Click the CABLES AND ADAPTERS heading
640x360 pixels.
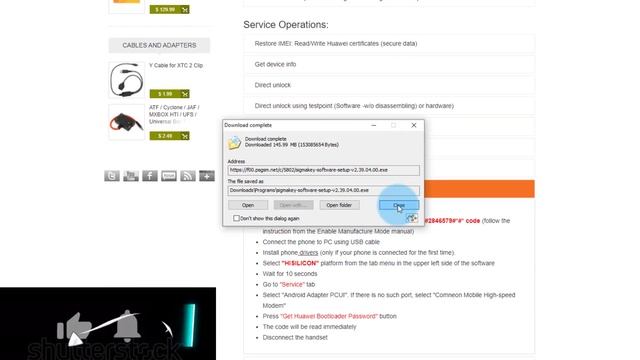tap(159, 45)
